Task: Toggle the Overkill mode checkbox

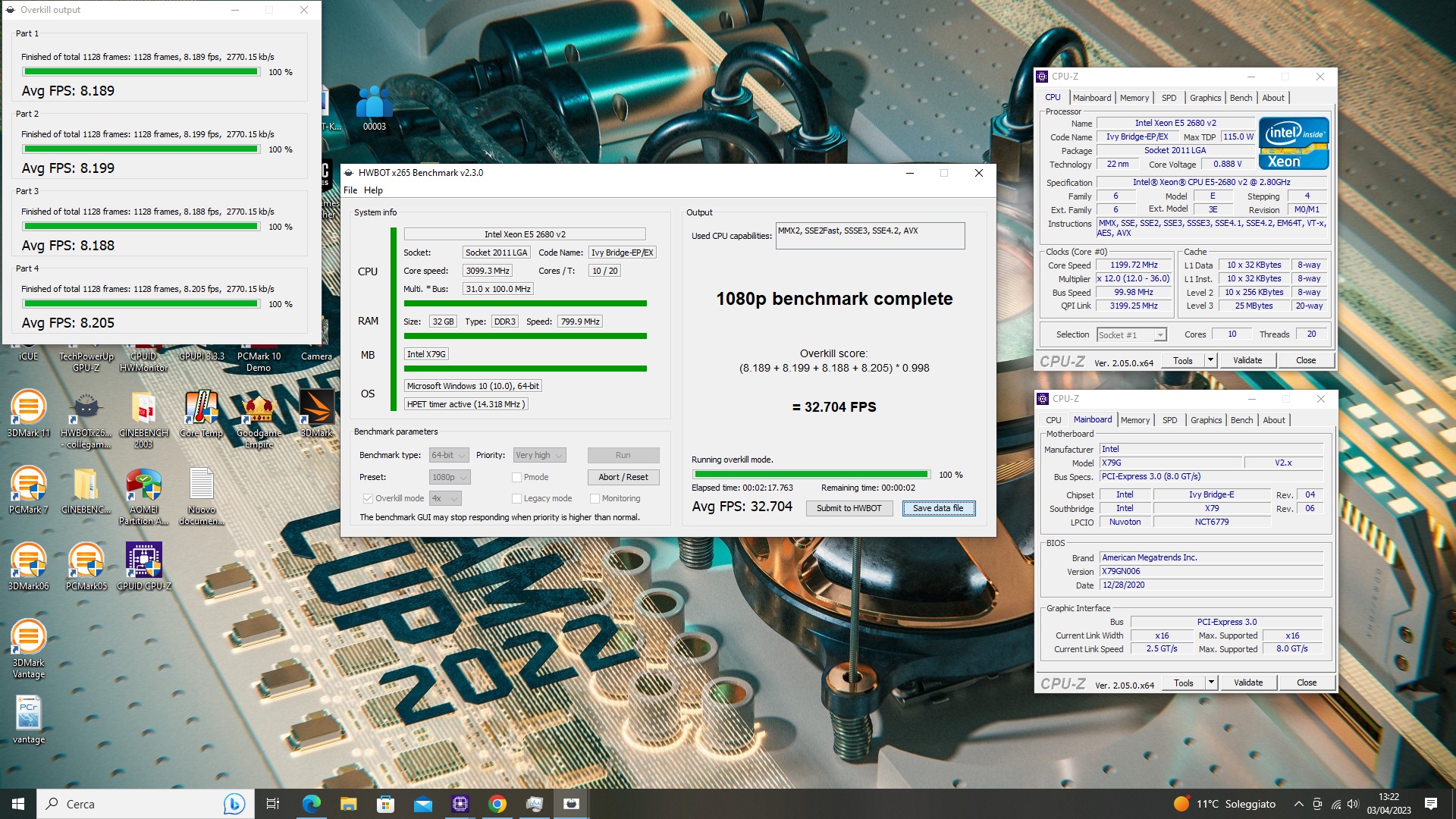Action: coord(368,498)
